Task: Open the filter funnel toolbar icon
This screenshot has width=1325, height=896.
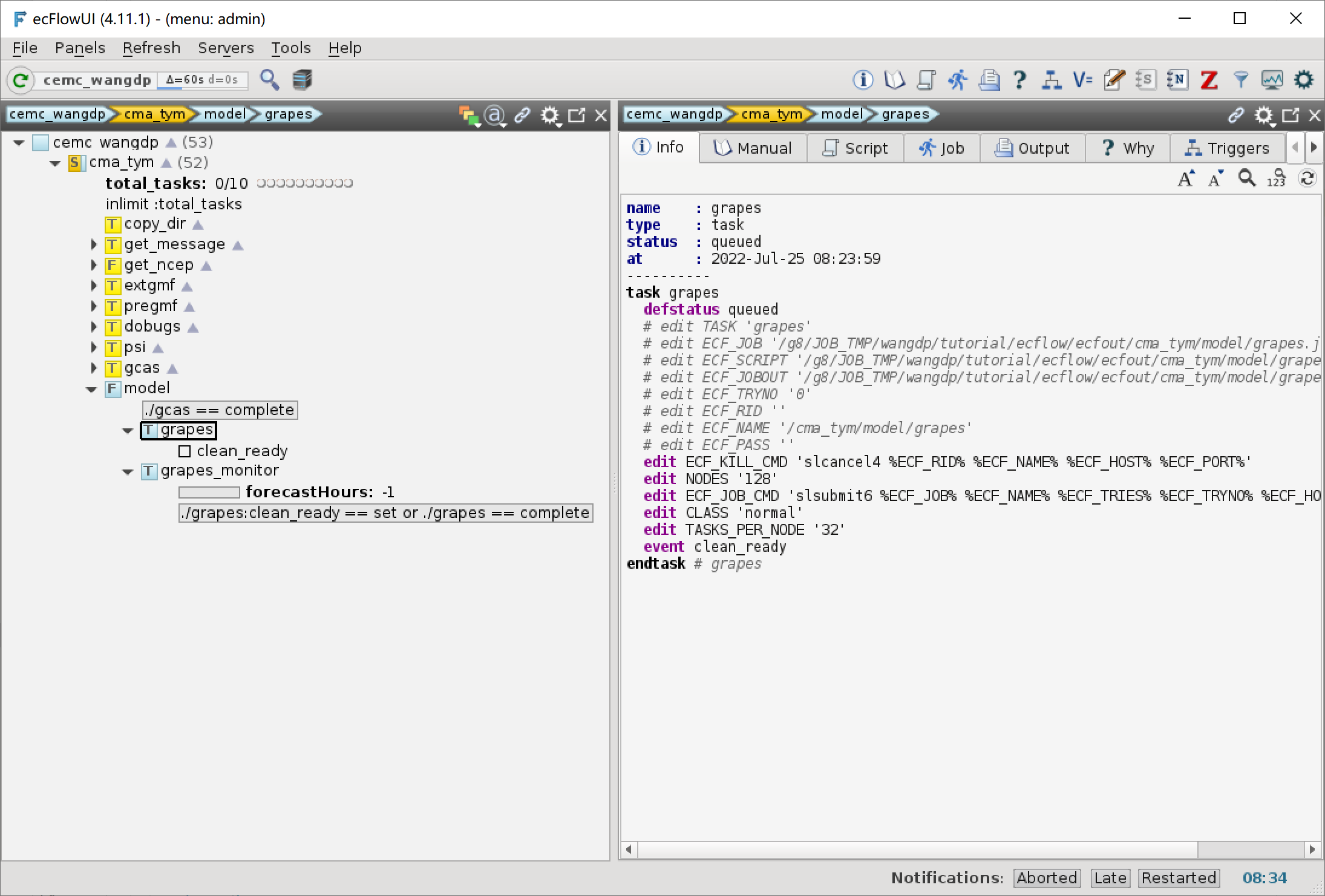Action: [1241, 80]
